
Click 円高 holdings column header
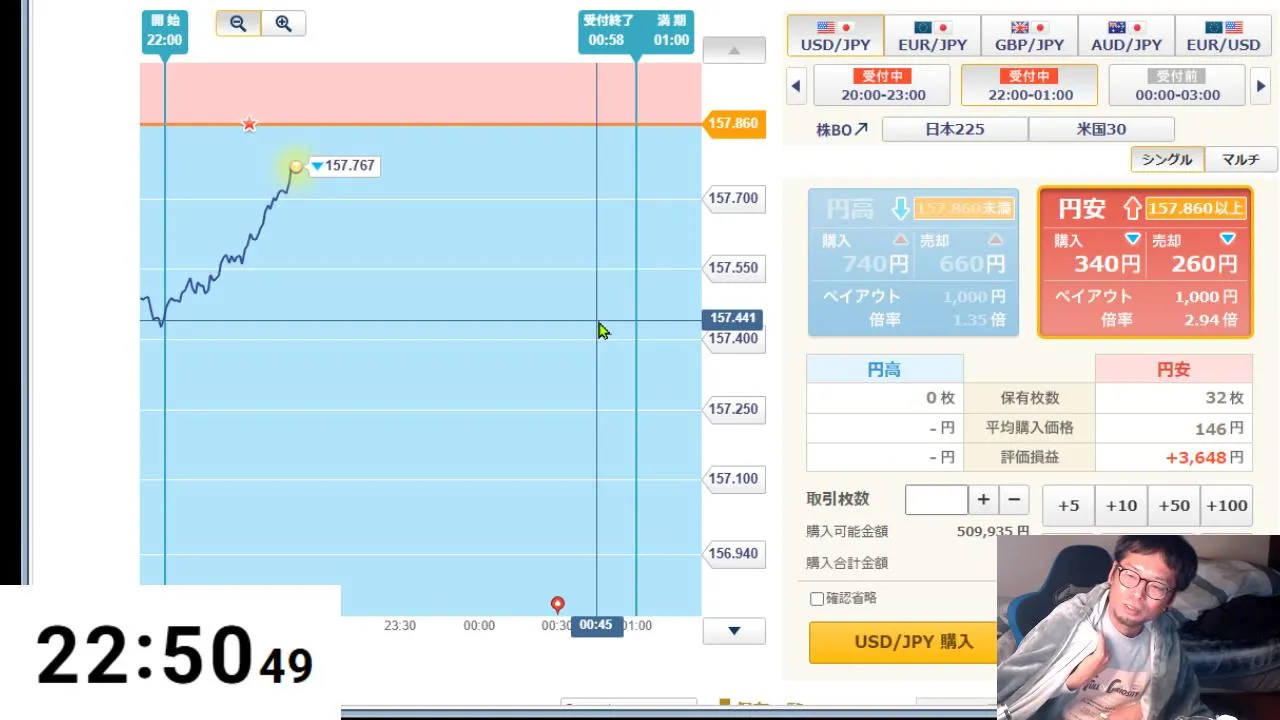coord(884,369)
